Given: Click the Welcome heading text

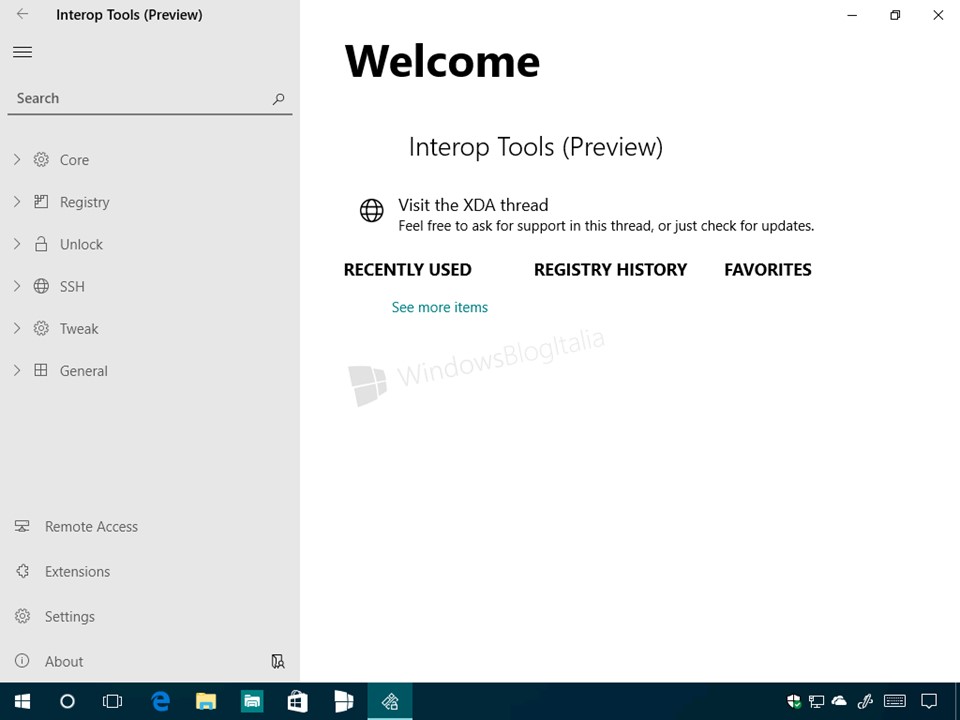Looking at the screenshot, I should (442, 61).
